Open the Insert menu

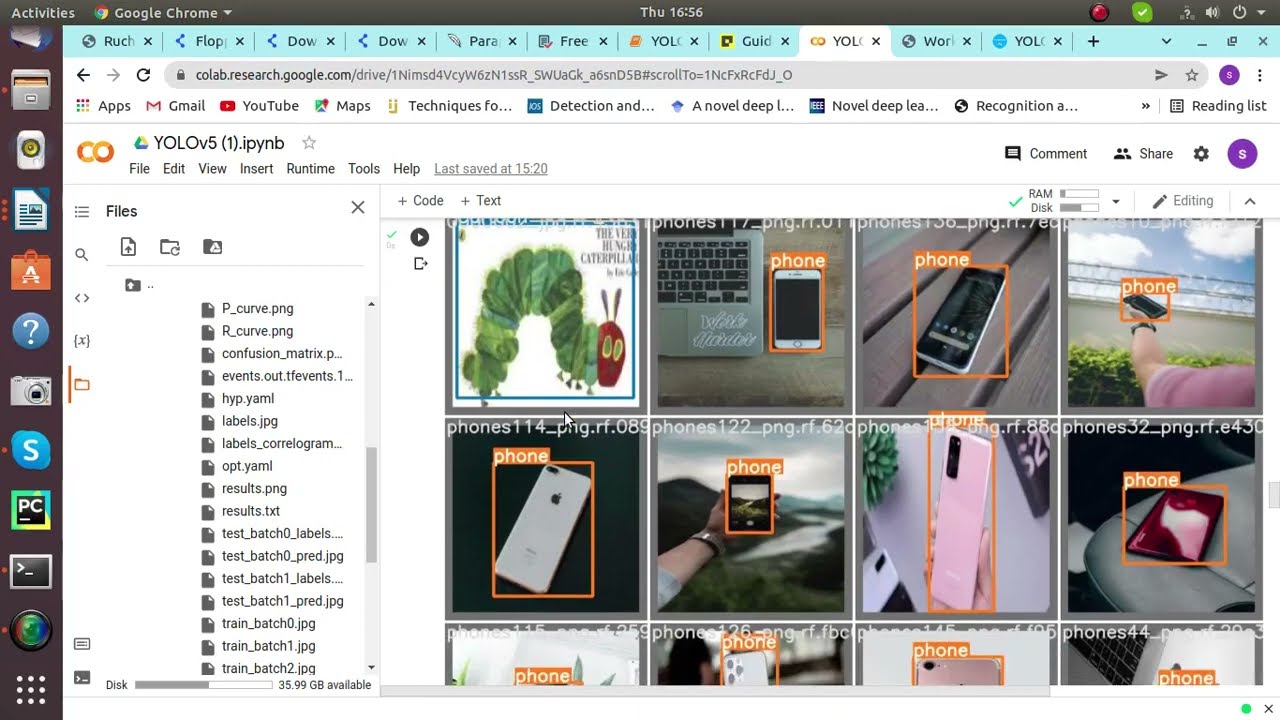click(x=256, y=169)
